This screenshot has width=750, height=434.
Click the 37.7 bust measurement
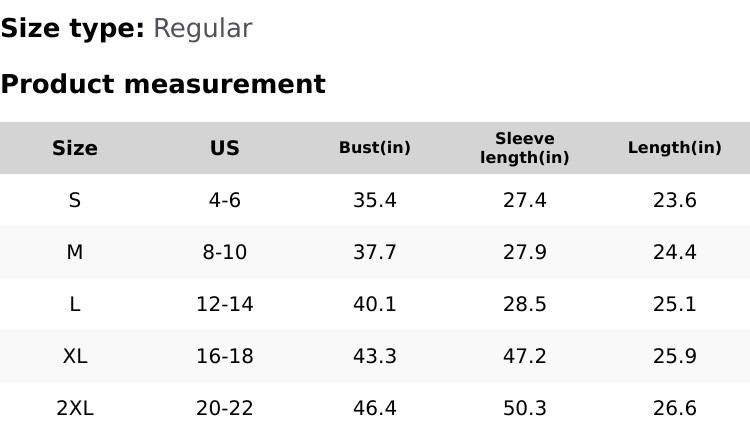[375, 252]
